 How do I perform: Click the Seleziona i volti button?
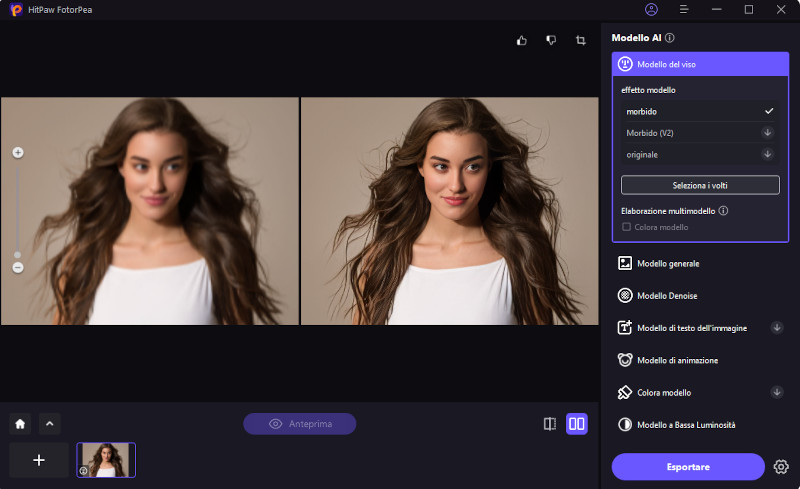coord(700,185)
